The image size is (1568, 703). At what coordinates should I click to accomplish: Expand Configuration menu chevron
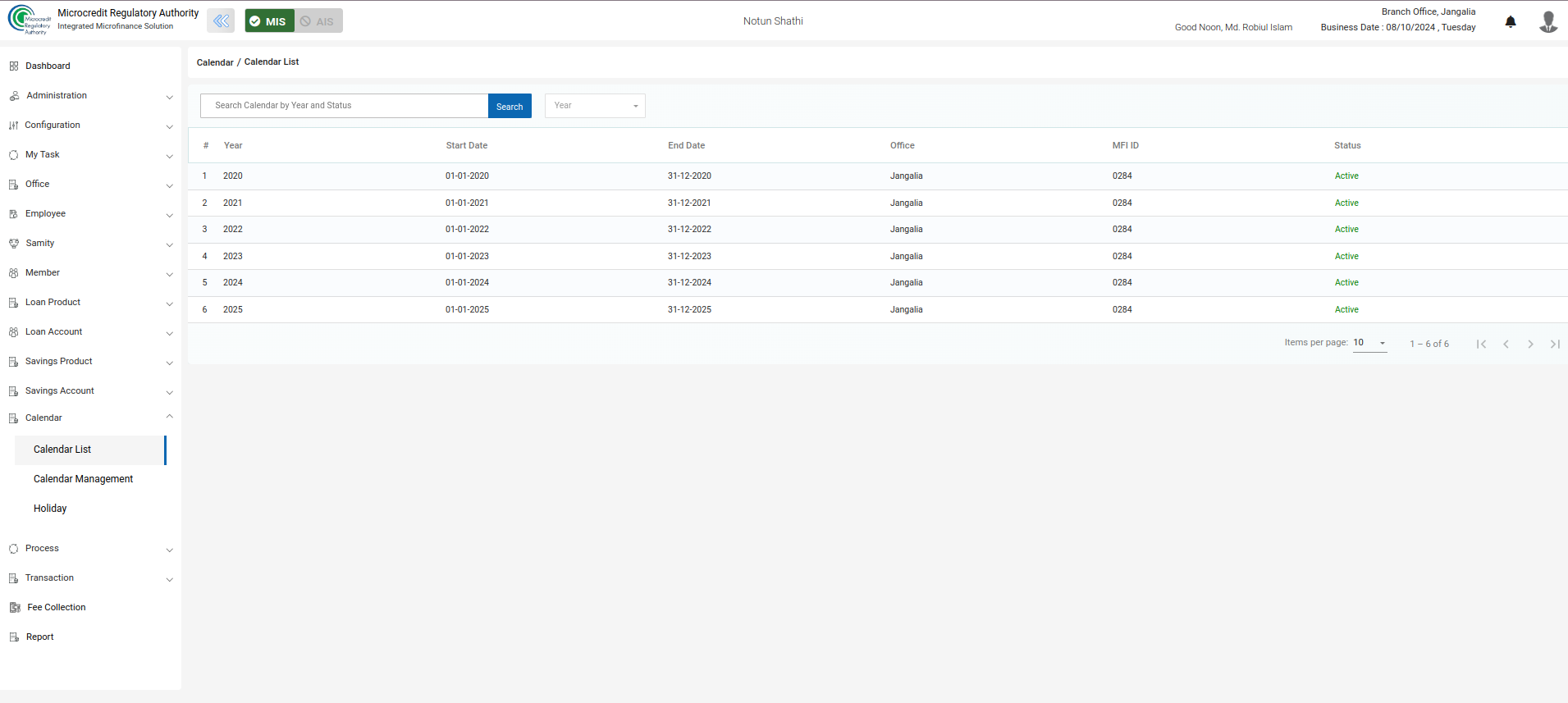click(169, 126)
